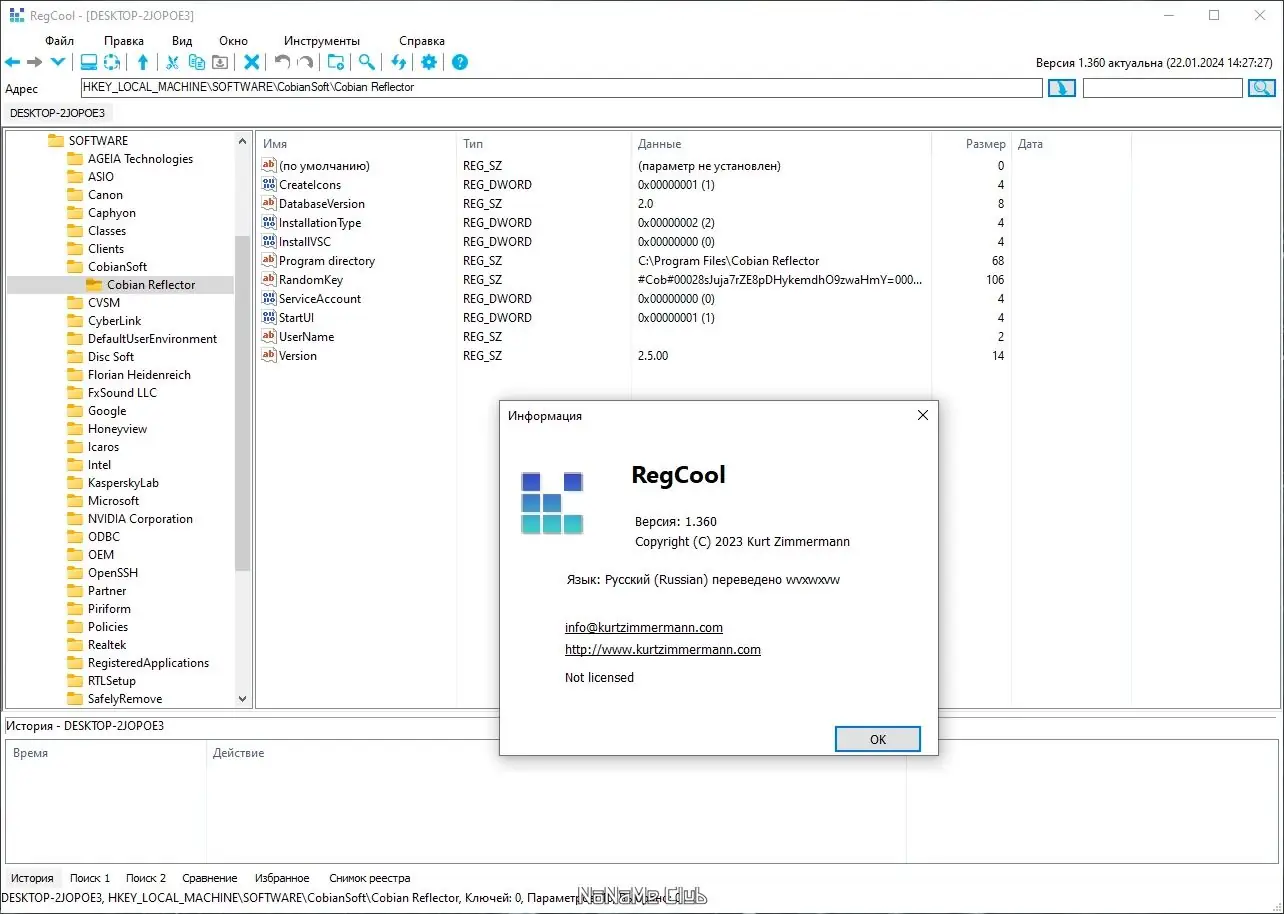The height and width of the screenshot is (914, 1284).
Task: Click the two opposing arrows toolbar icon
Action: pyautogui.click(x=399, y=62)
